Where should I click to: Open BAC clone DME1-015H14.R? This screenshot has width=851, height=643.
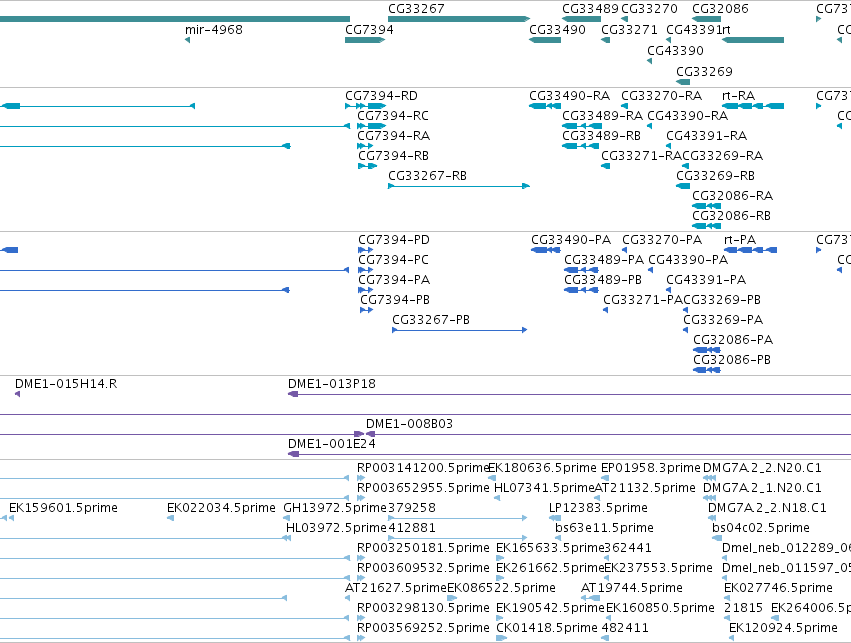(x=66, y=385)
